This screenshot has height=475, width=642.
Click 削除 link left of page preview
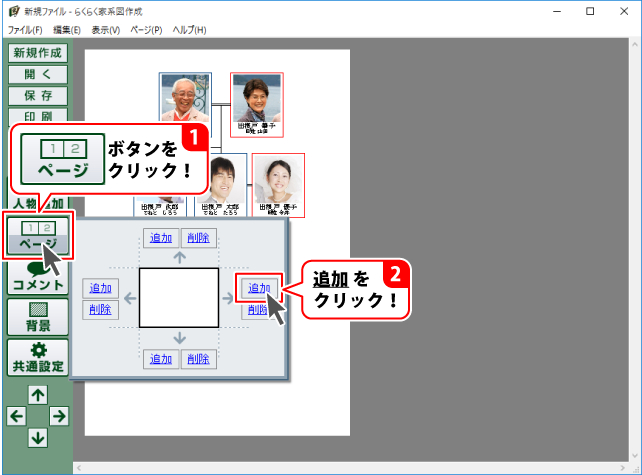(x=100, y=310)
